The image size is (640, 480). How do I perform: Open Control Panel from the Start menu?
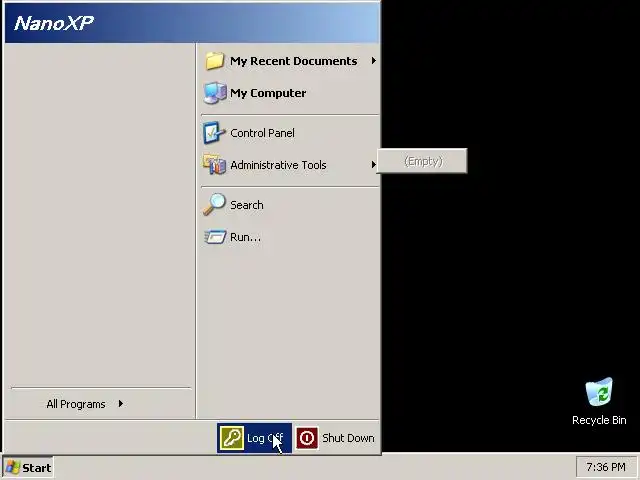290,133
